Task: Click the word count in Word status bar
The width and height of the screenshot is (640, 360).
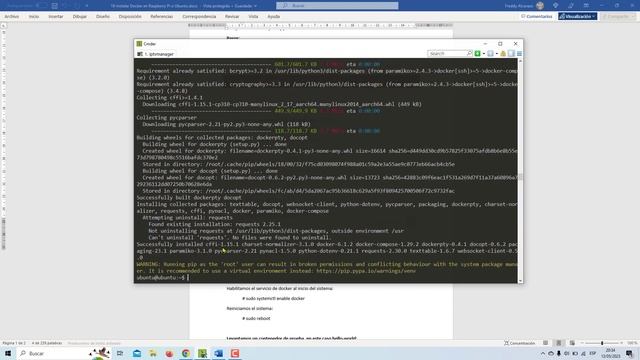Action: click(x=47, y=343)
